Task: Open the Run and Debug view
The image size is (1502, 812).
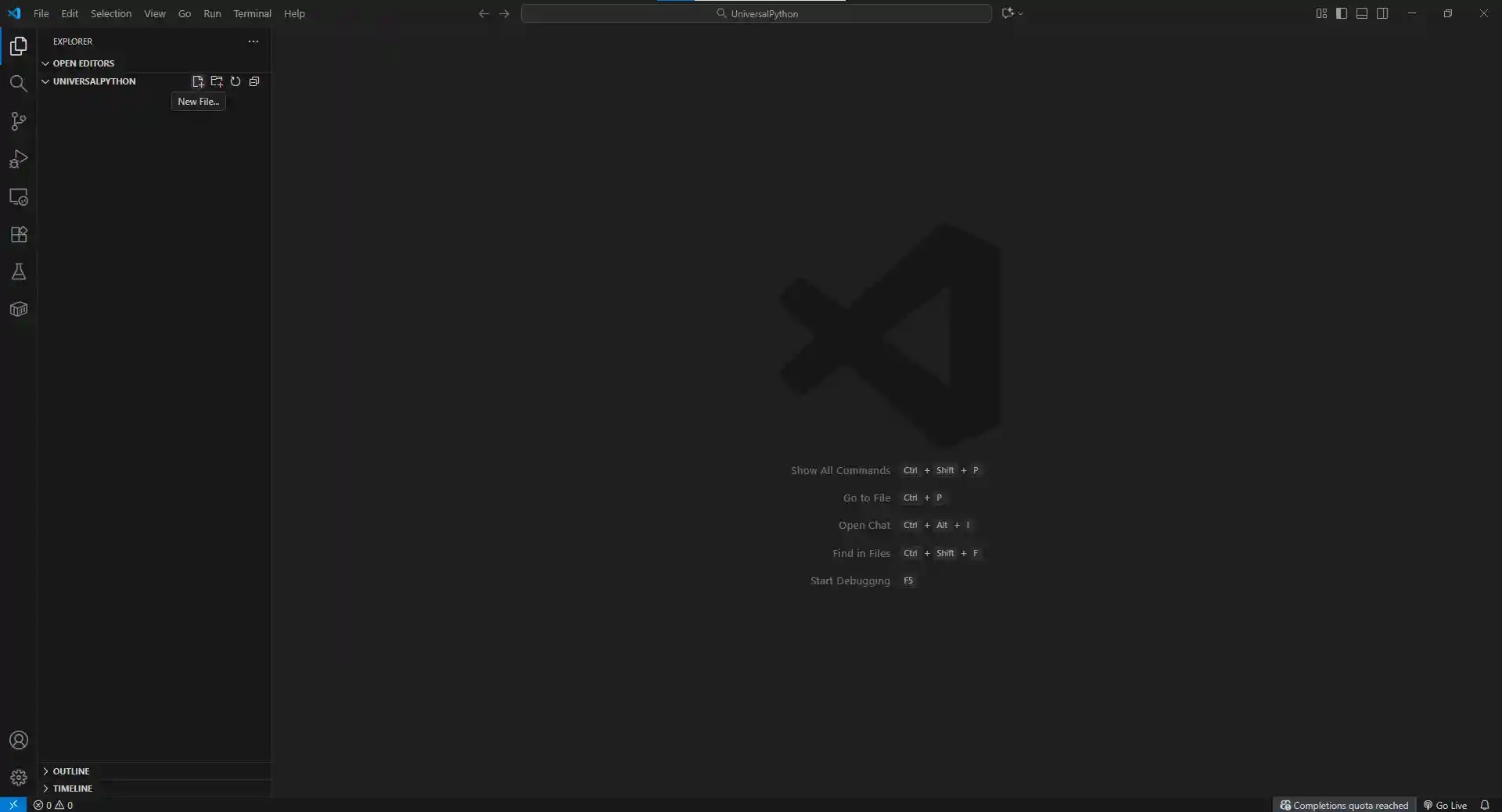Action: pos(19,160)
